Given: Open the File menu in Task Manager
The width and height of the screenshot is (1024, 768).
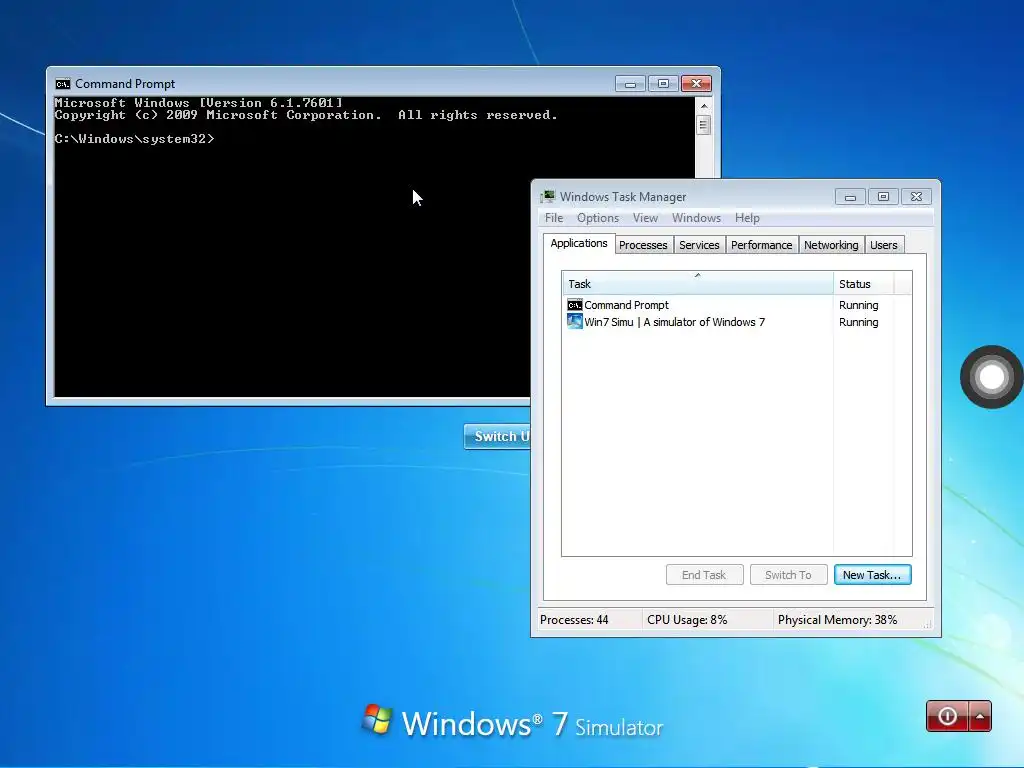Looking at the screenshot, I should [554, 218].
